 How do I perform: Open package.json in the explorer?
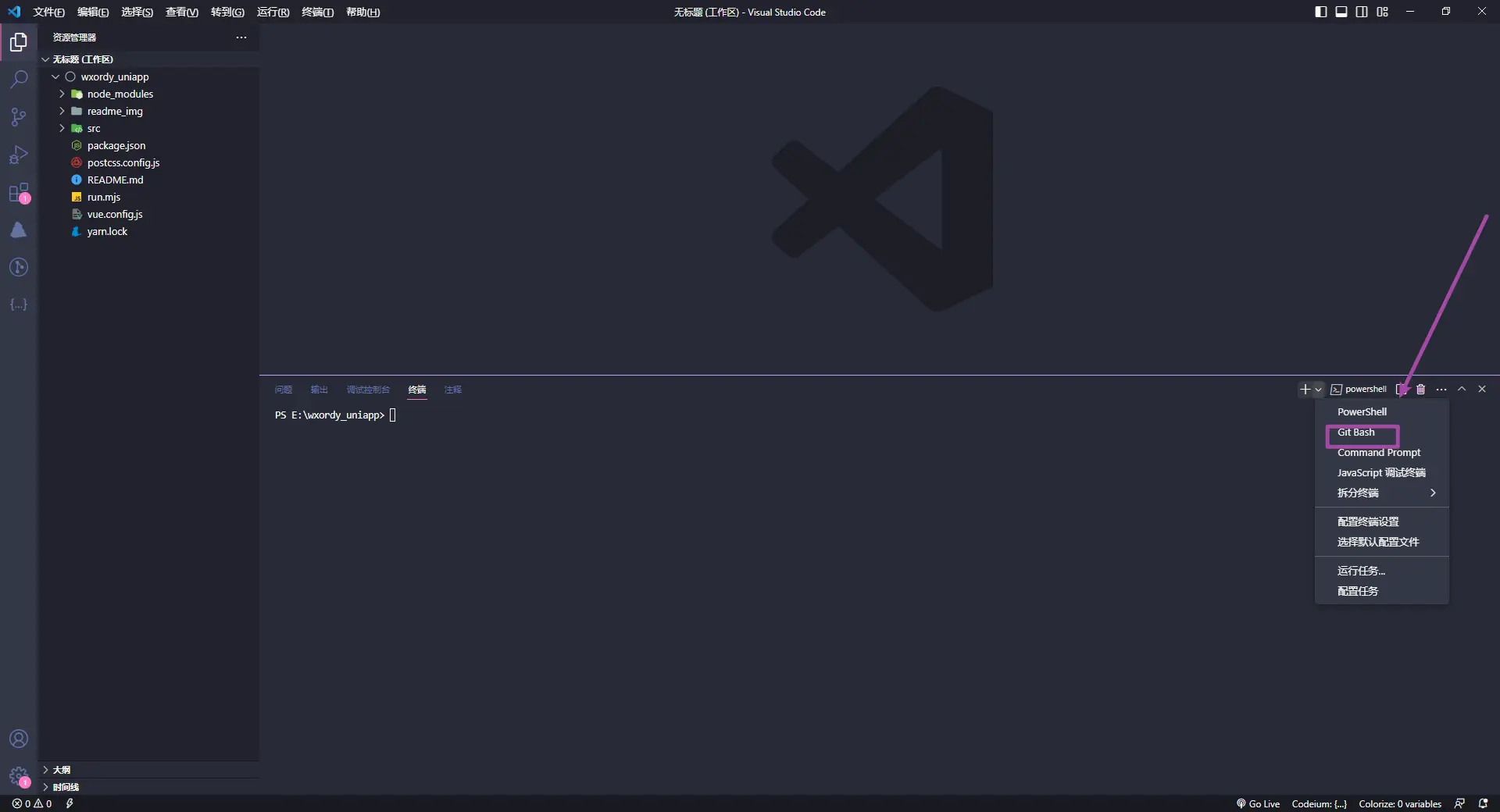click(x=148, y=145)
